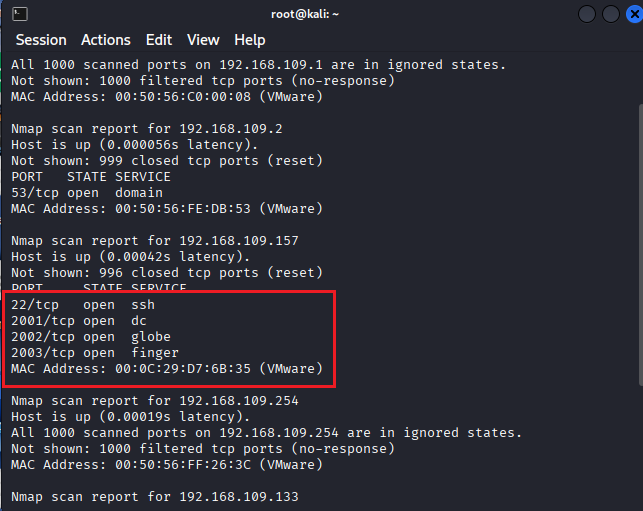Open the Edit menu

159,40
